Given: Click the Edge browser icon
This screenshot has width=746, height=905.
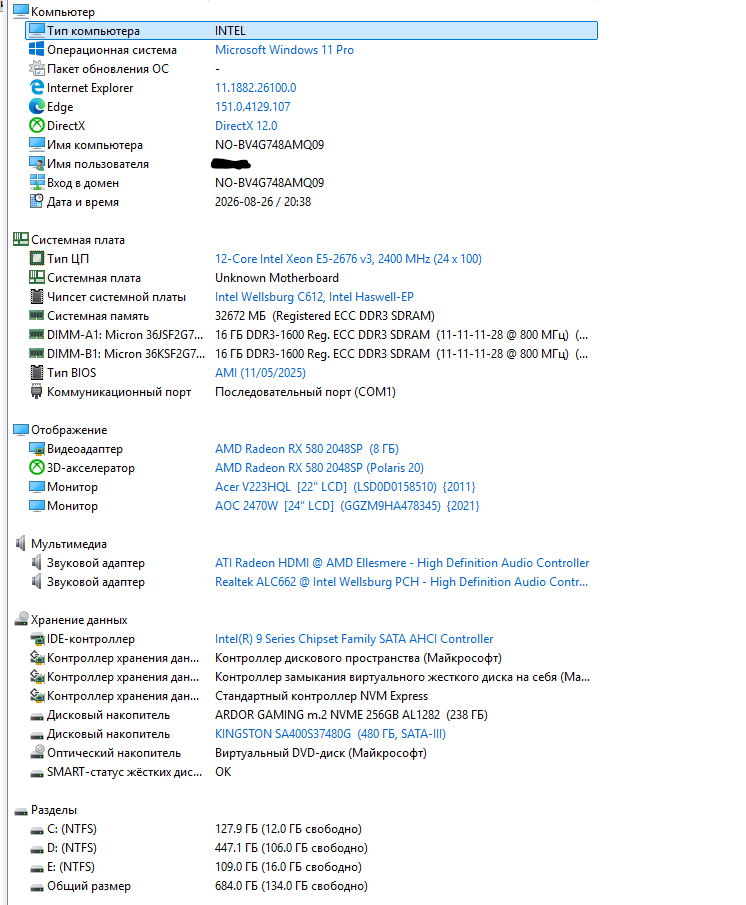Looking at the screenshot, I should coord(36,107).
